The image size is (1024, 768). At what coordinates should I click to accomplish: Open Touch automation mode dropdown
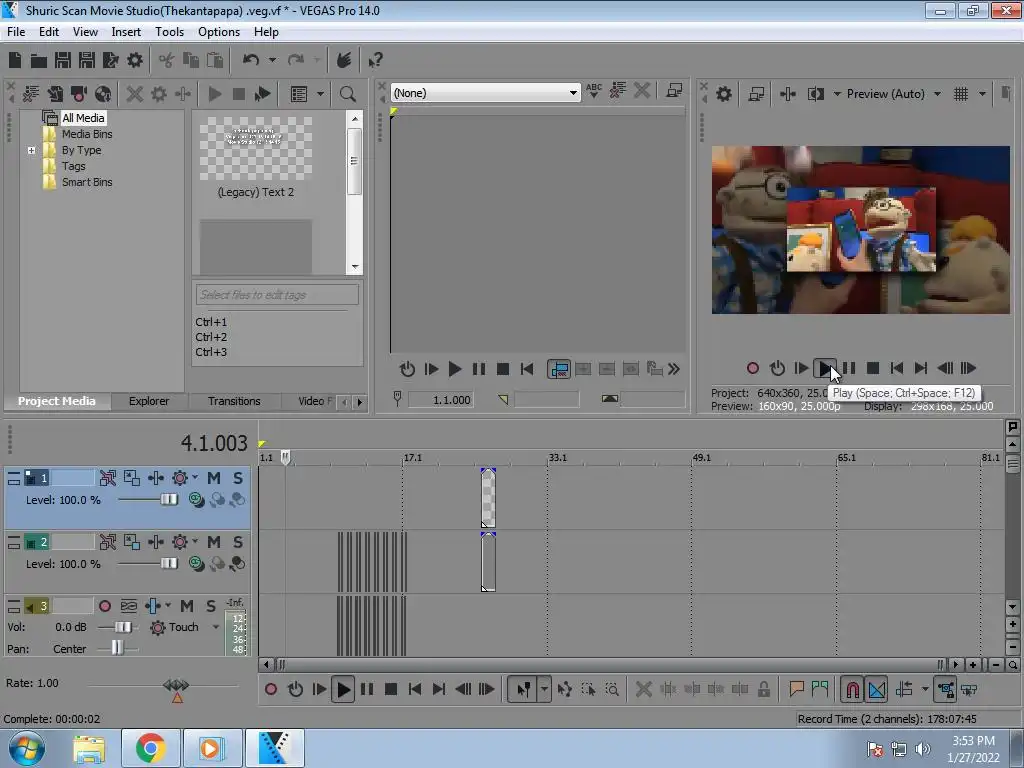(x=216, y=627)
